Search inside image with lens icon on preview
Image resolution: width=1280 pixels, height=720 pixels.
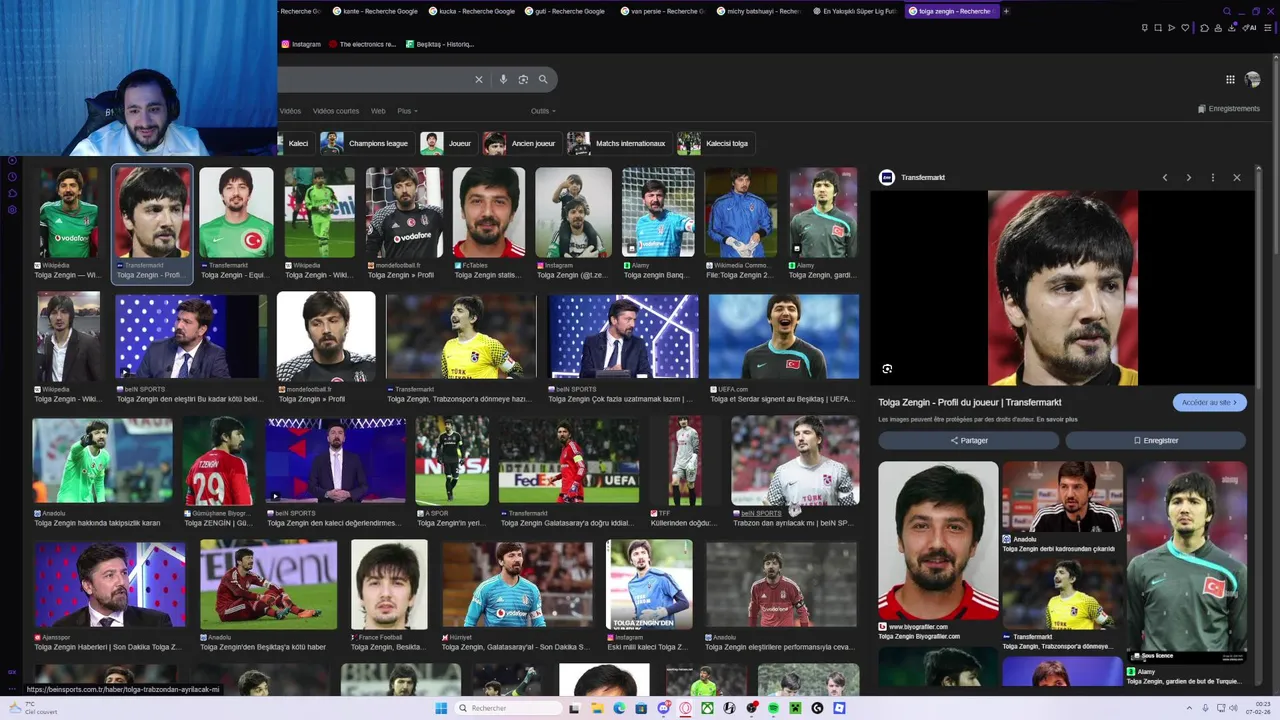point(887,369)
